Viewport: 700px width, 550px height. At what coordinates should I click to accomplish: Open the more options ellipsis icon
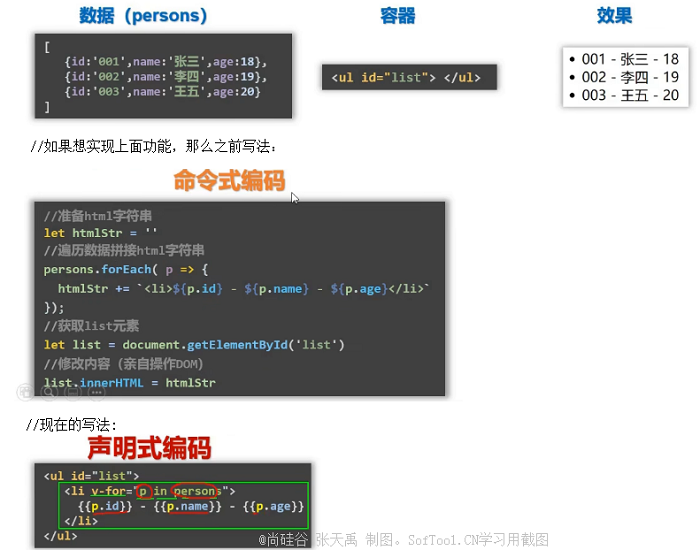(97, 392)
